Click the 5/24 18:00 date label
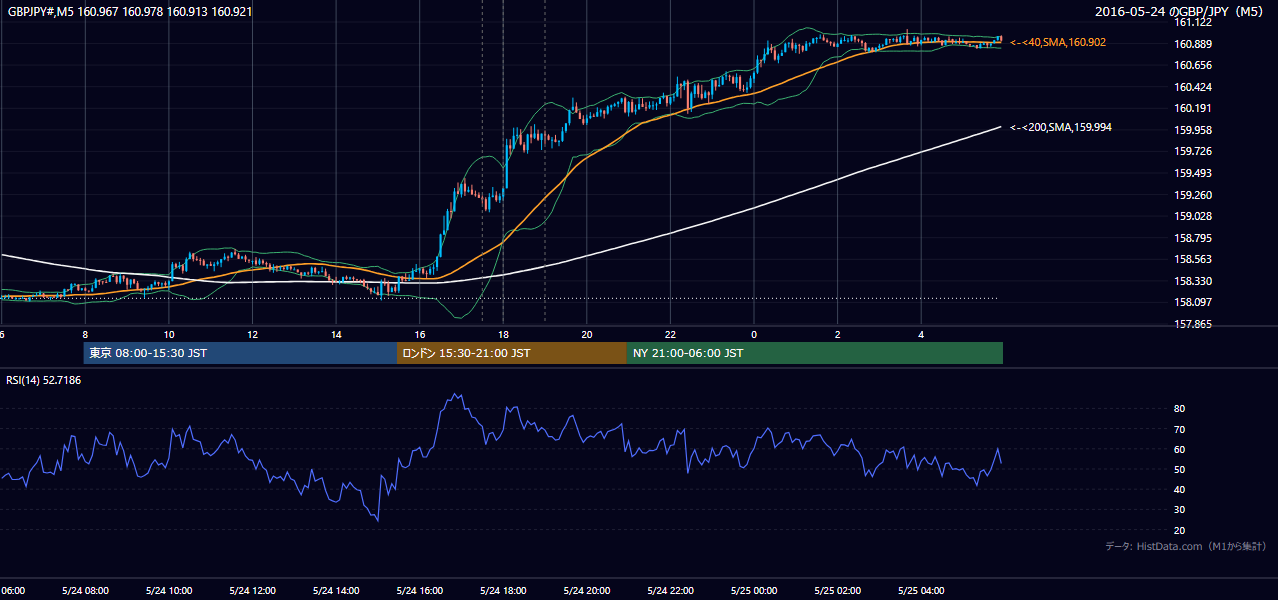Screen dimensions: 1278x600 click(503, 591)
